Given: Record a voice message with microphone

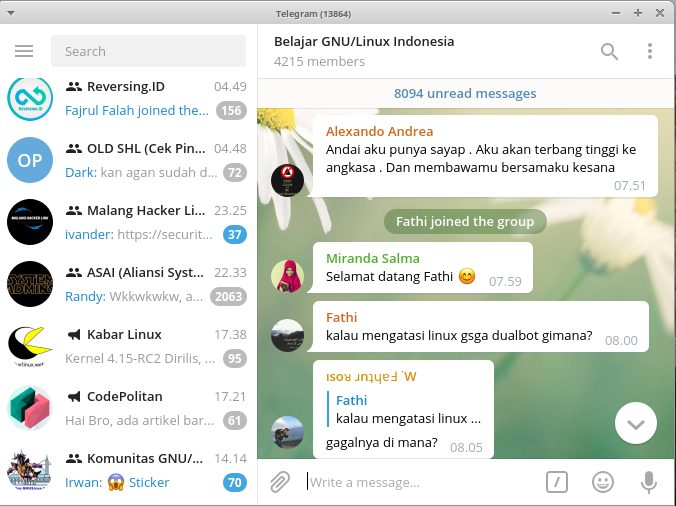Looking at the screenshot, I should point(649,481).
